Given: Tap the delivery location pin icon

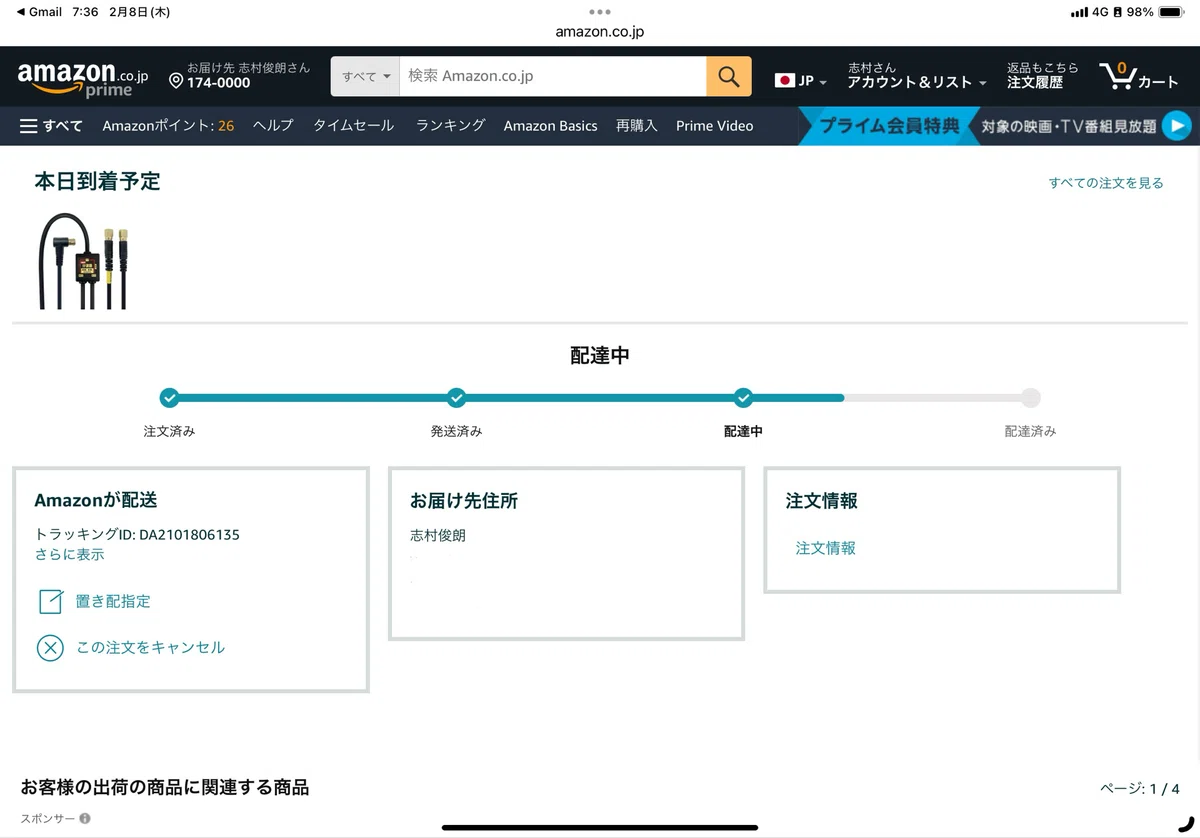Looking at the screenshot, I should click(176, 80).
